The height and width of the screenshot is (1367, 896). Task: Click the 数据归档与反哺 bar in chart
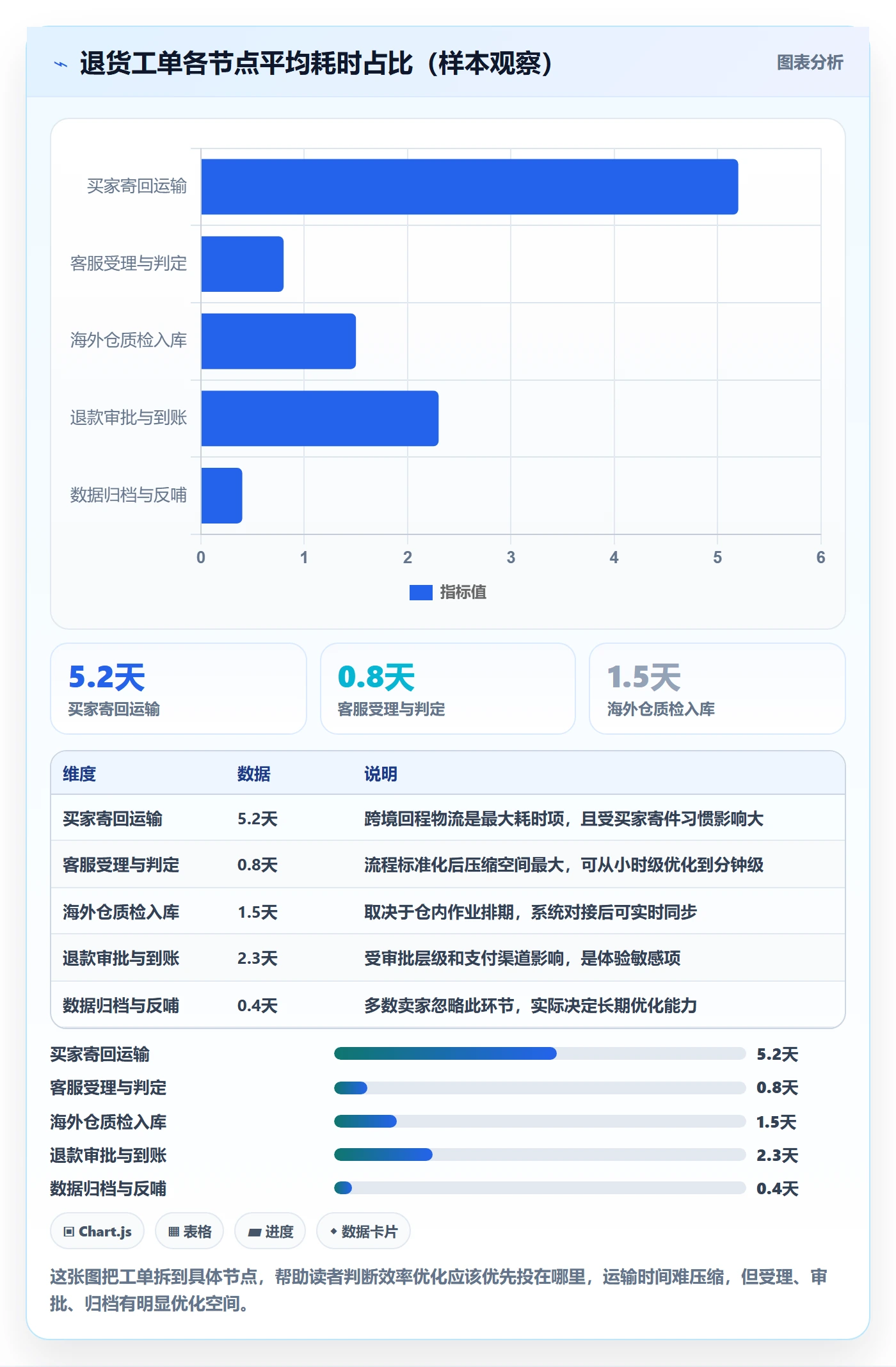tap(221, 495)
